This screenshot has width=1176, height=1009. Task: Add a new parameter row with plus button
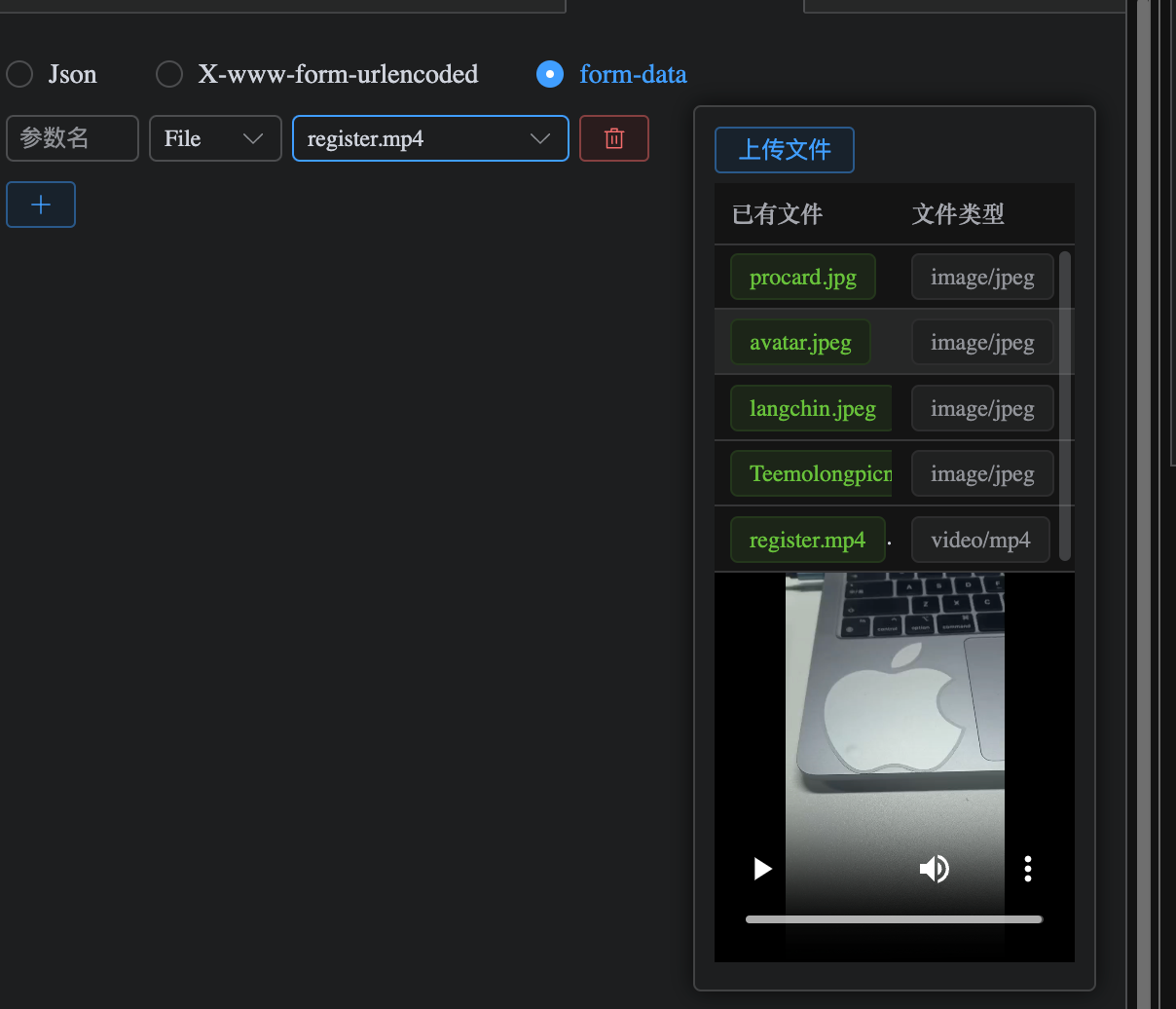41,205
